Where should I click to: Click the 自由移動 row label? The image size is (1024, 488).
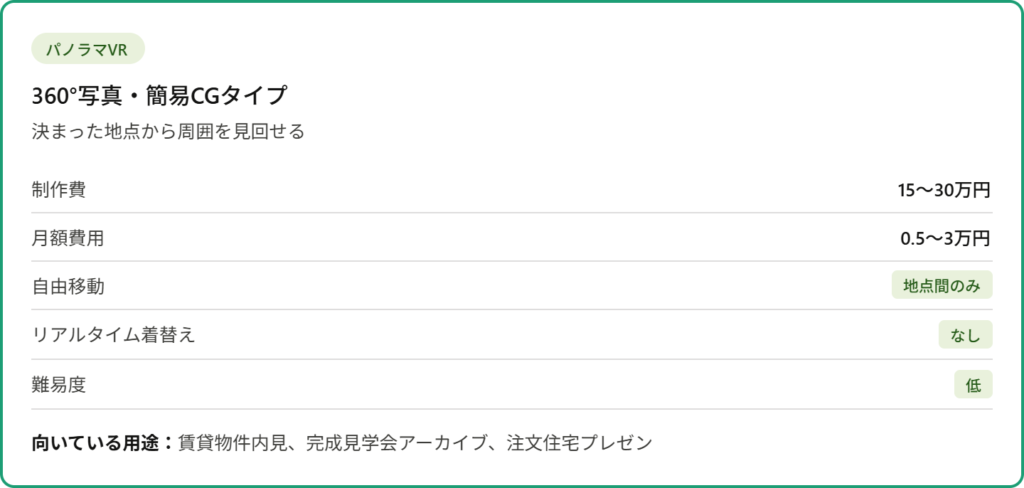pos(67,286)
